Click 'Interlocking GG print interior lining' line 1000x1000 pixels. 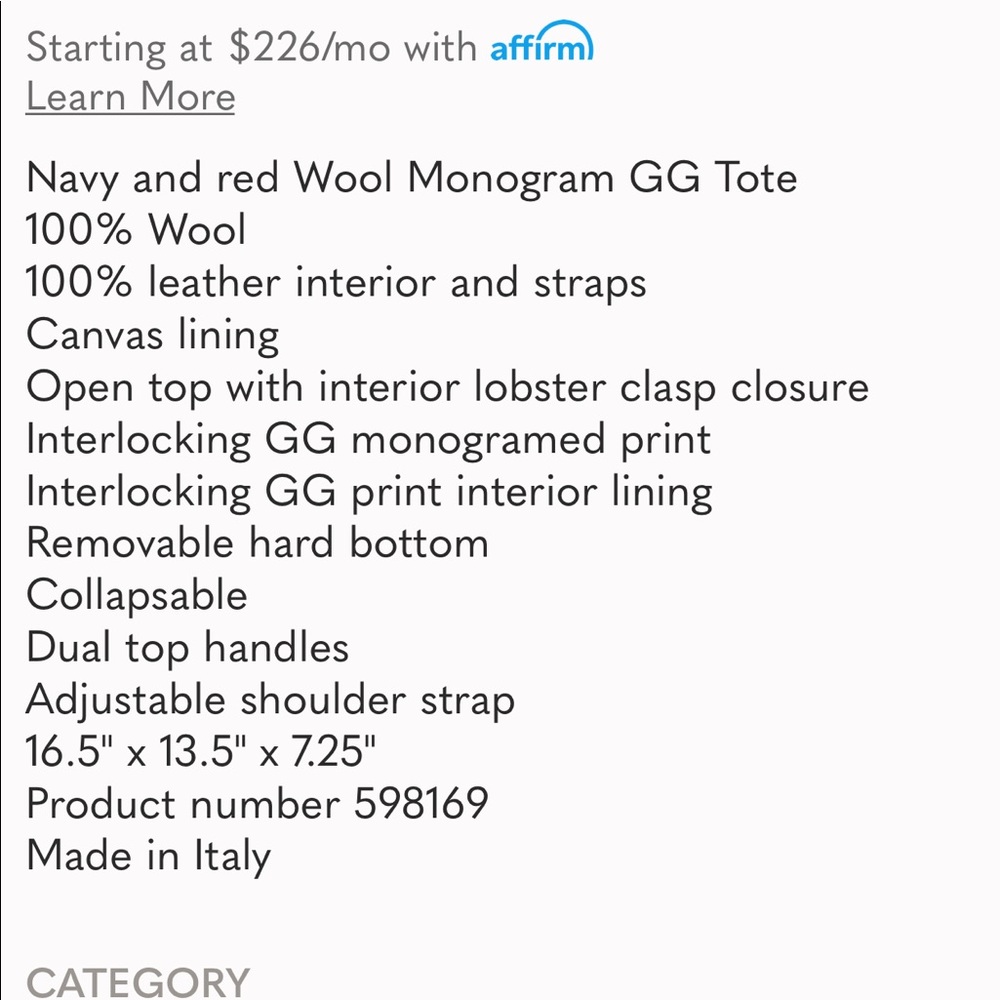[x=369, y=491]
